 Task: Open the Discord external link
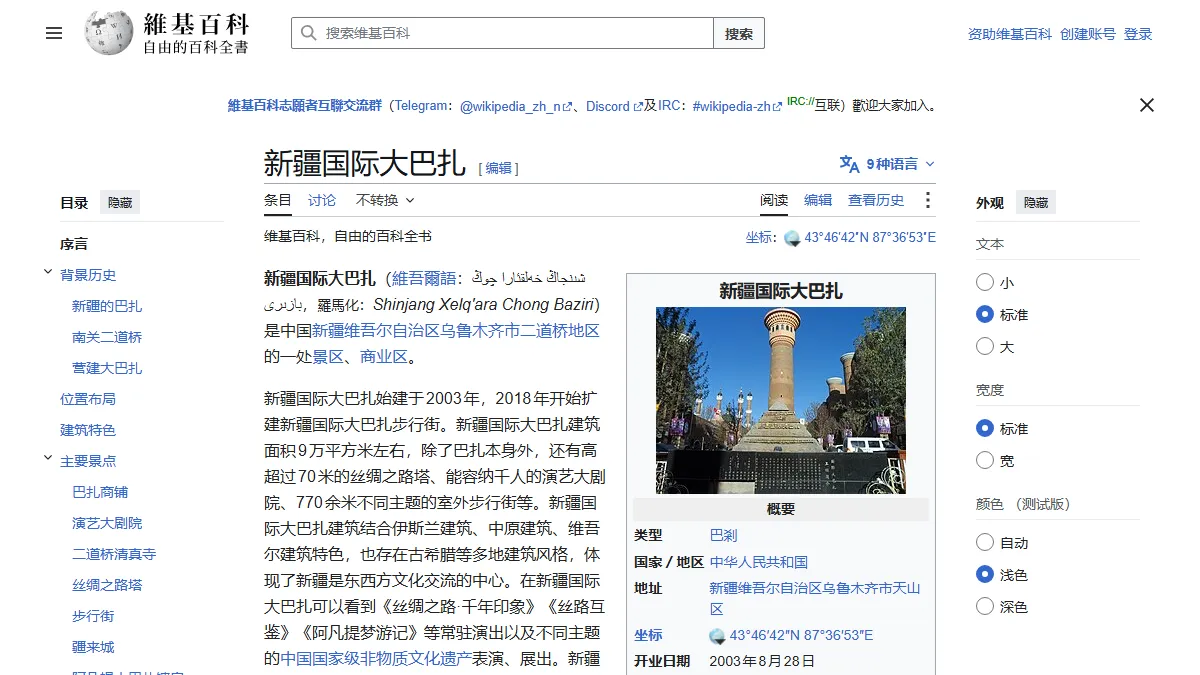[x=614, y=106]
